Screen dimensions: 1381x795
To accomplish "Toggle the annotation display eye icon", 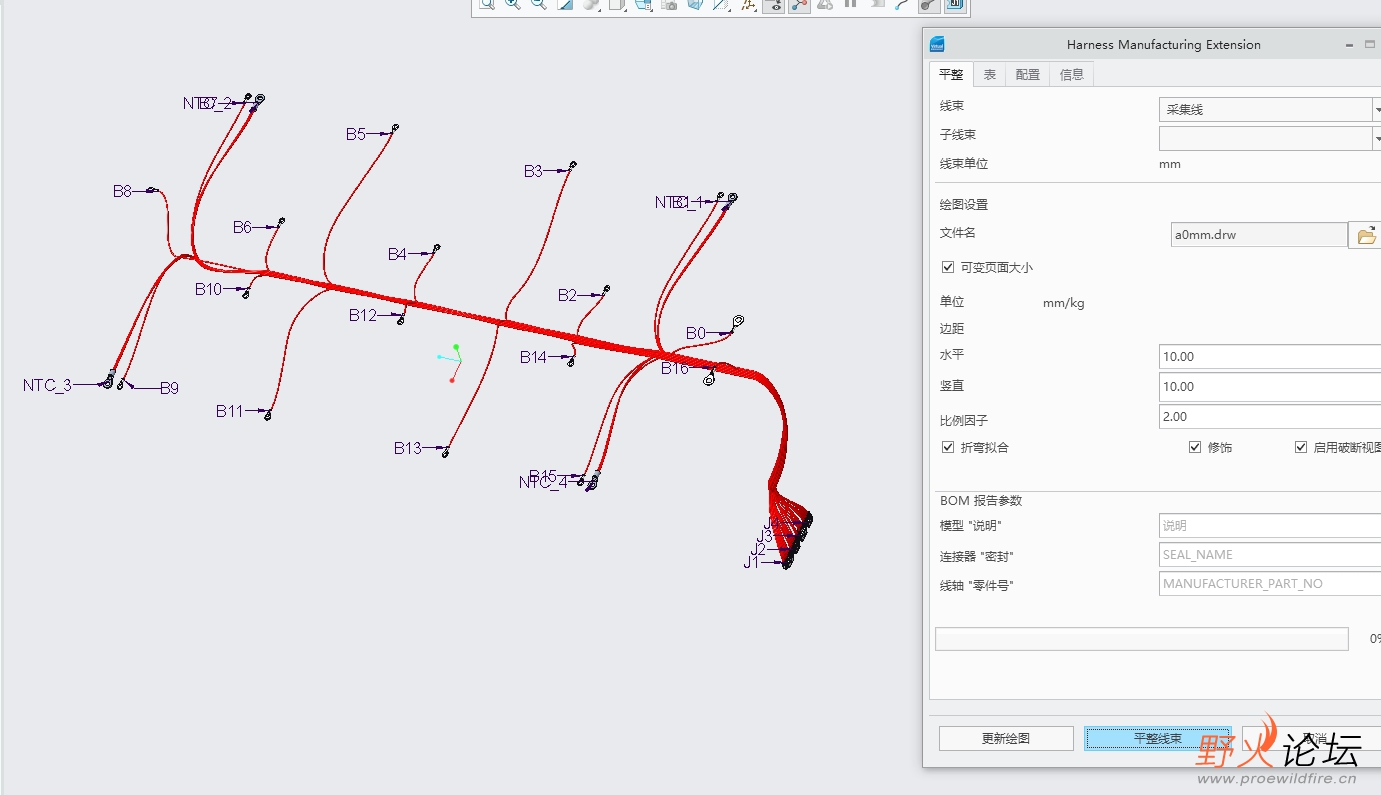I will click(x=773, y=5).
